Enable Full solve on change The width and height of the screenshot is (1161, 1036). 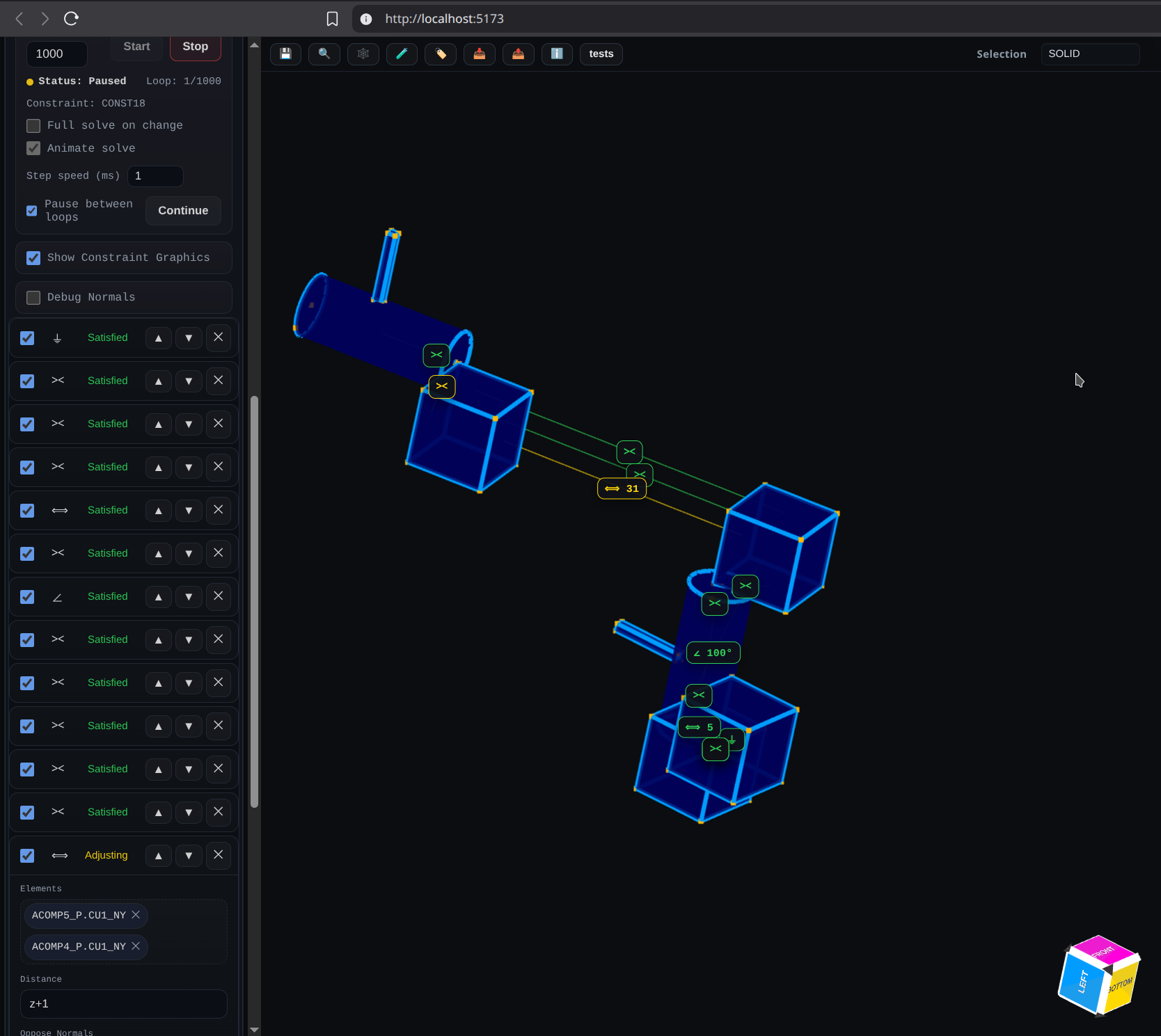pyautogui.click(x=33, y=126)
